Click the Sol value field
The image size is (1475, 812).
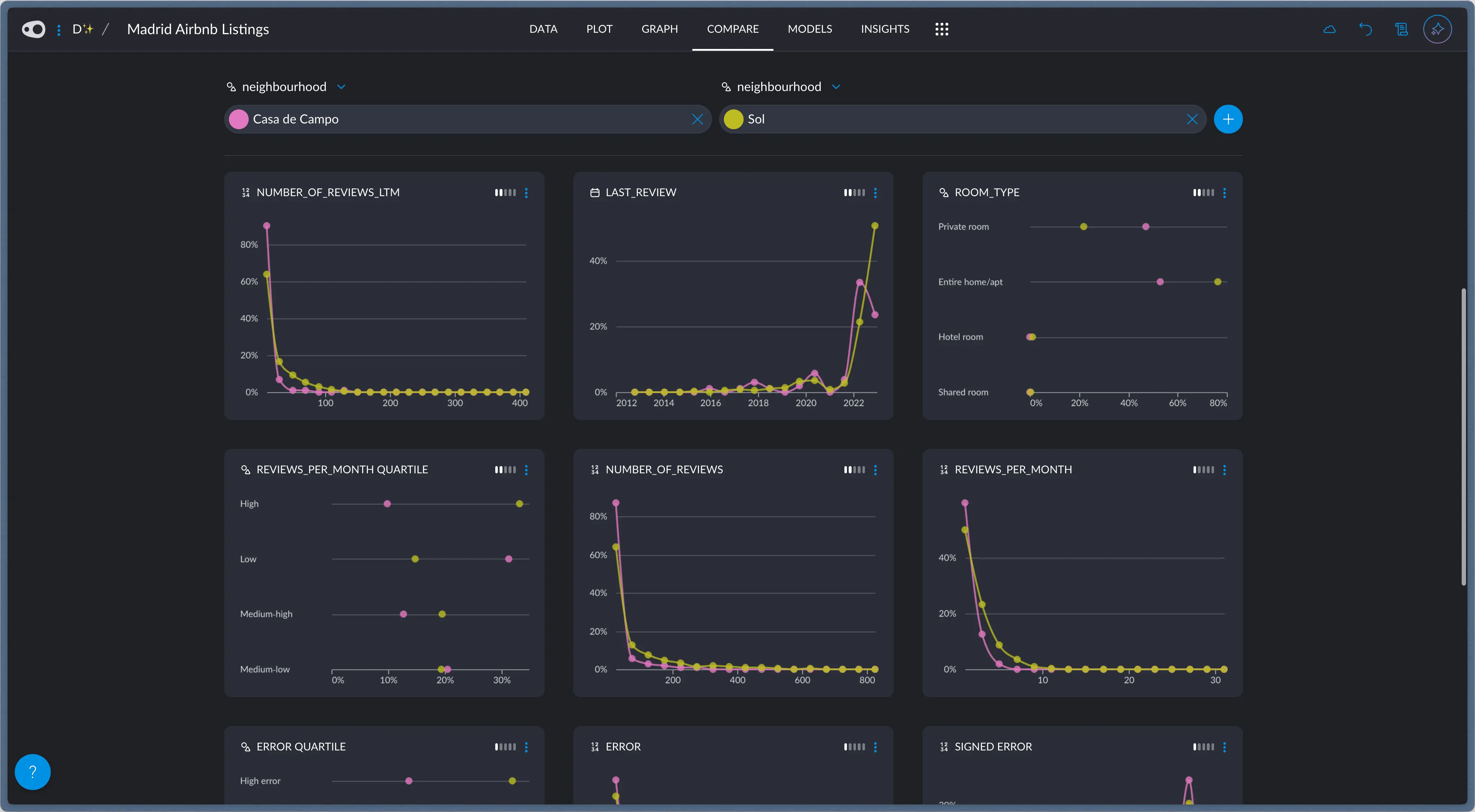(x=962, y=119)
